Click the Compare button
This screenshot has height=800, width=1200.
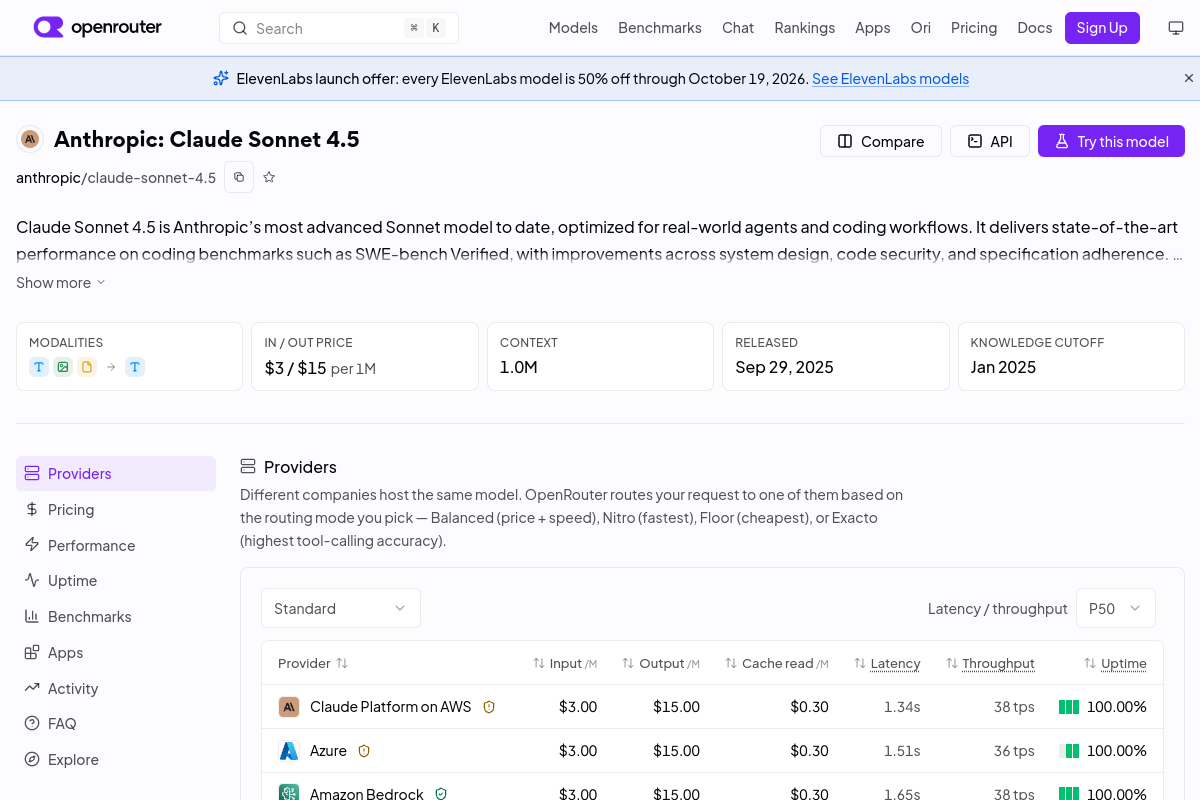pos(881,141)
